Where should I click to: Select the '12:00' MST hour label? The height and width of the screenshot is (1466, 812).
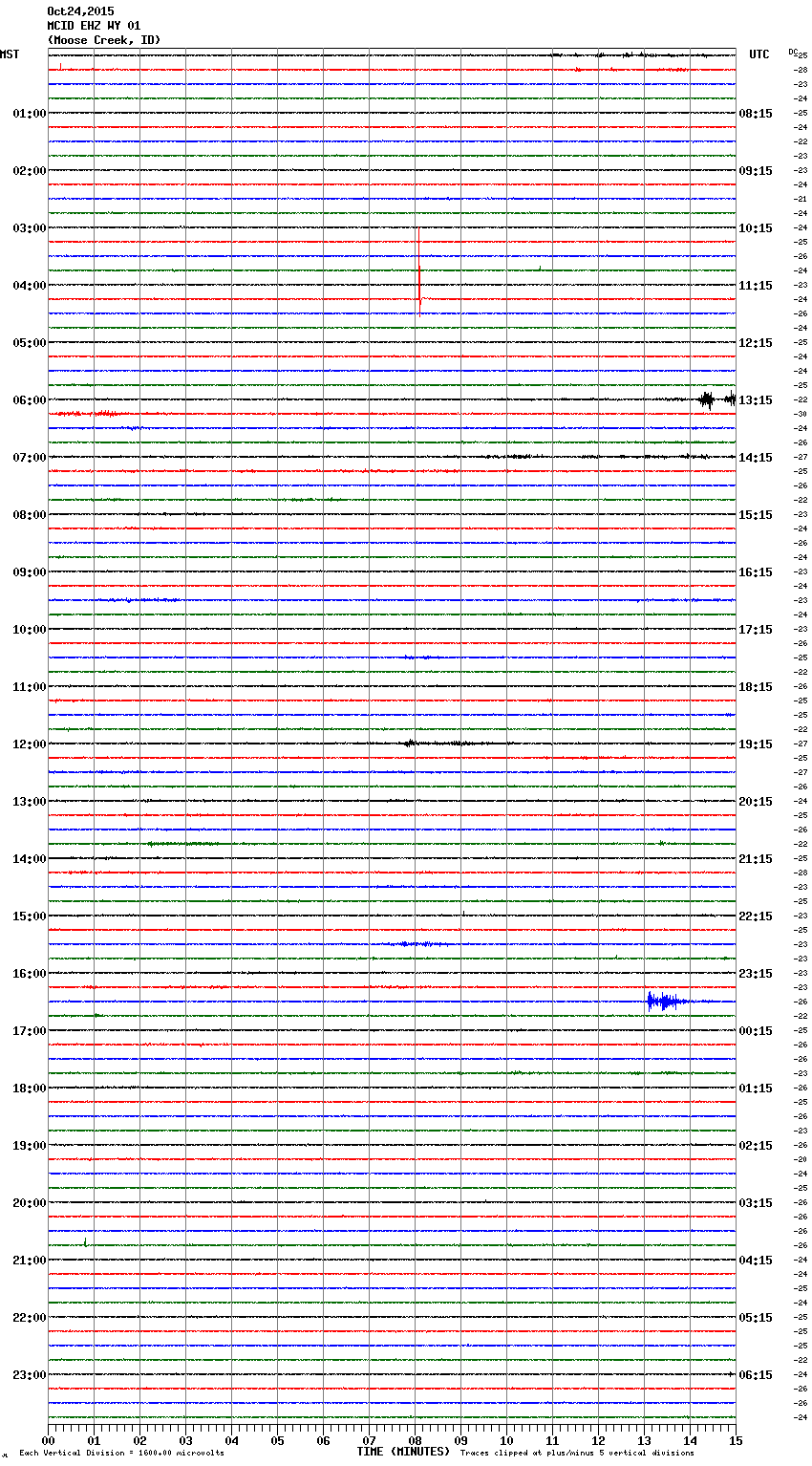click(x=30, y=744)
